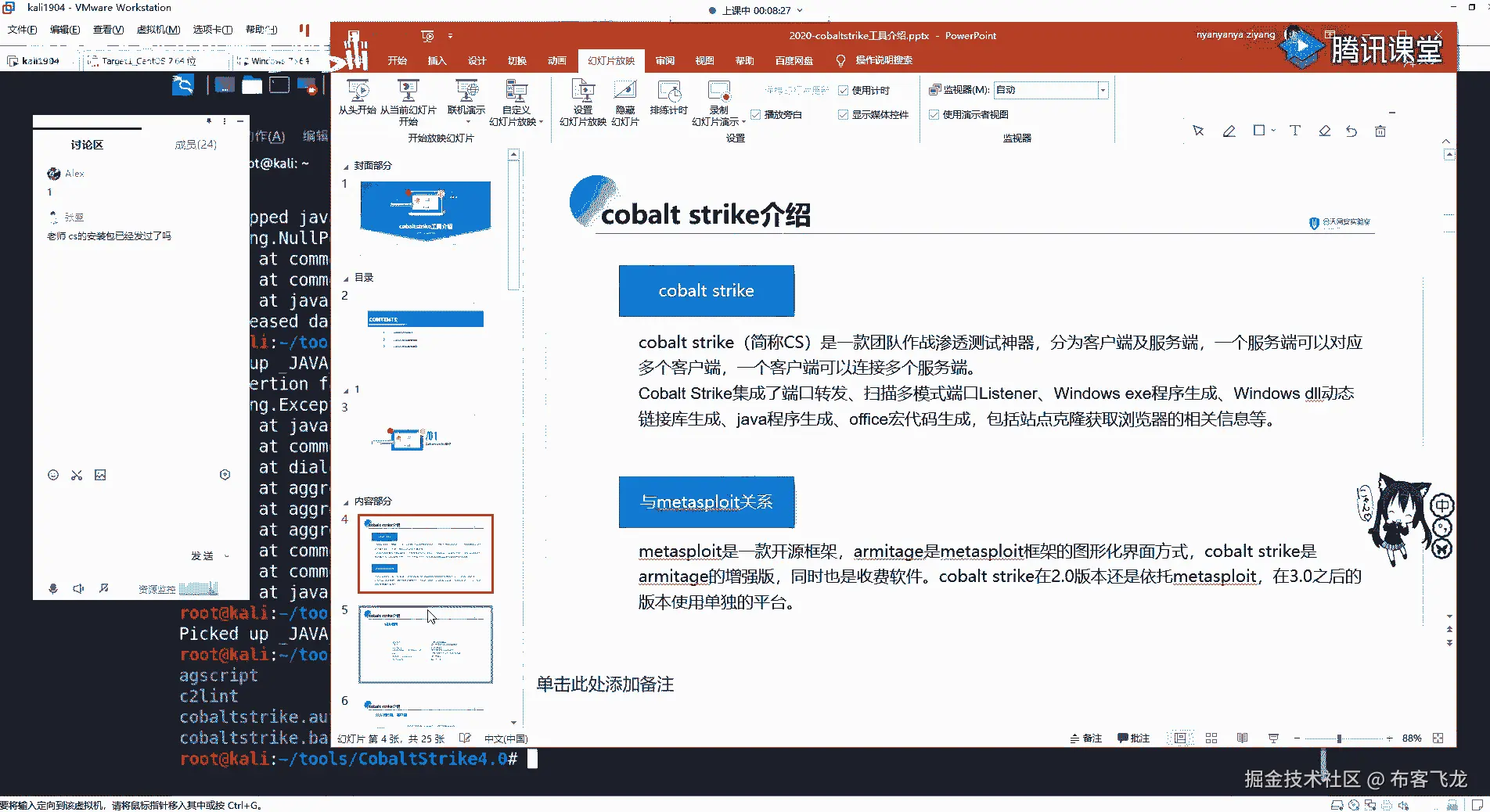Click the VMware pause button
The height and width of the screenshot is (812, 1490).
tap(304, 30)
